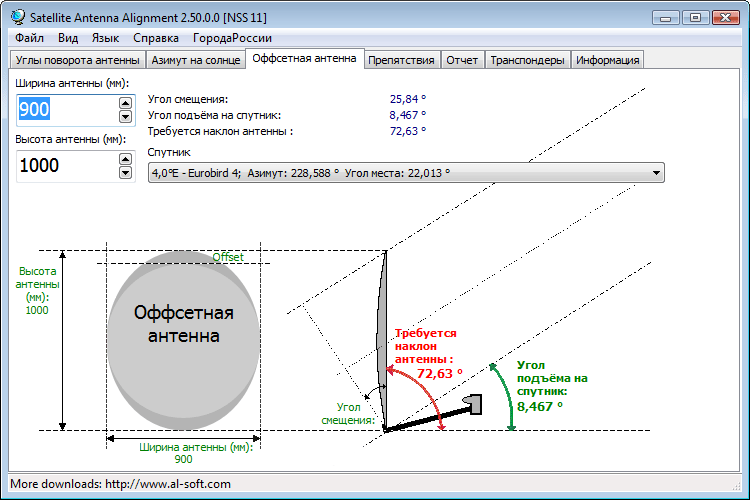Decrease antenna height with down spinner arrow

point(125,172)
